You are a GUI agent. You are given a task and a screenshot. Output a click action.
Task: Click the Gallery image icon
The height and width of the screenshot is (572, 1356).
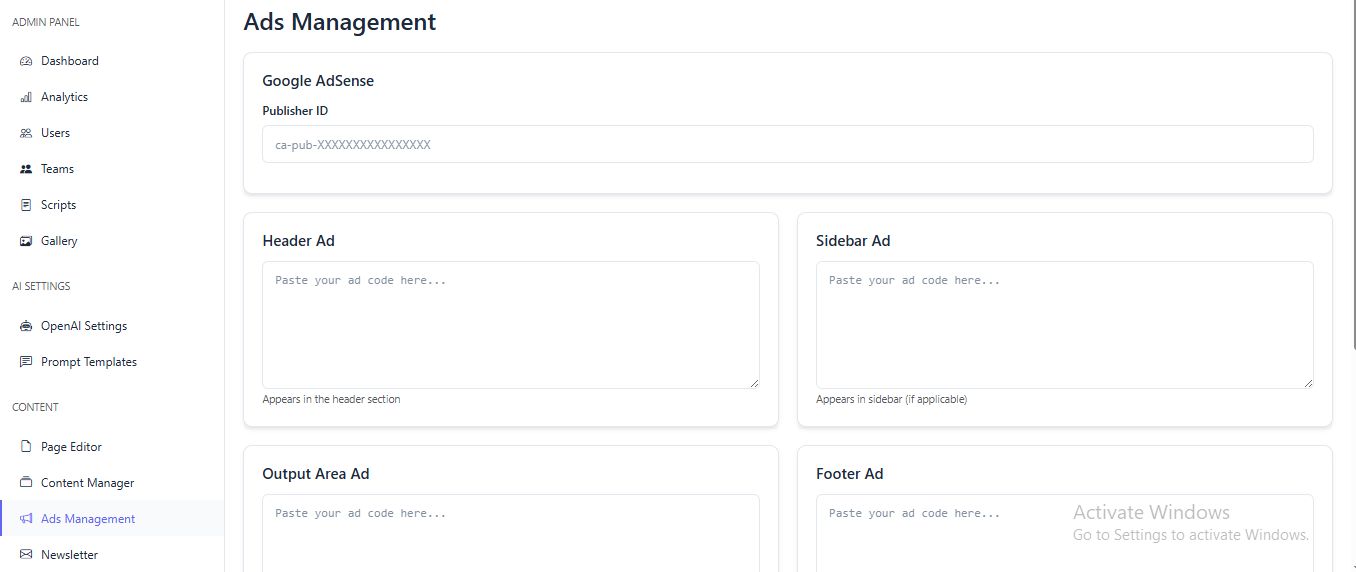pyautogui.click(x=26, y=241)
